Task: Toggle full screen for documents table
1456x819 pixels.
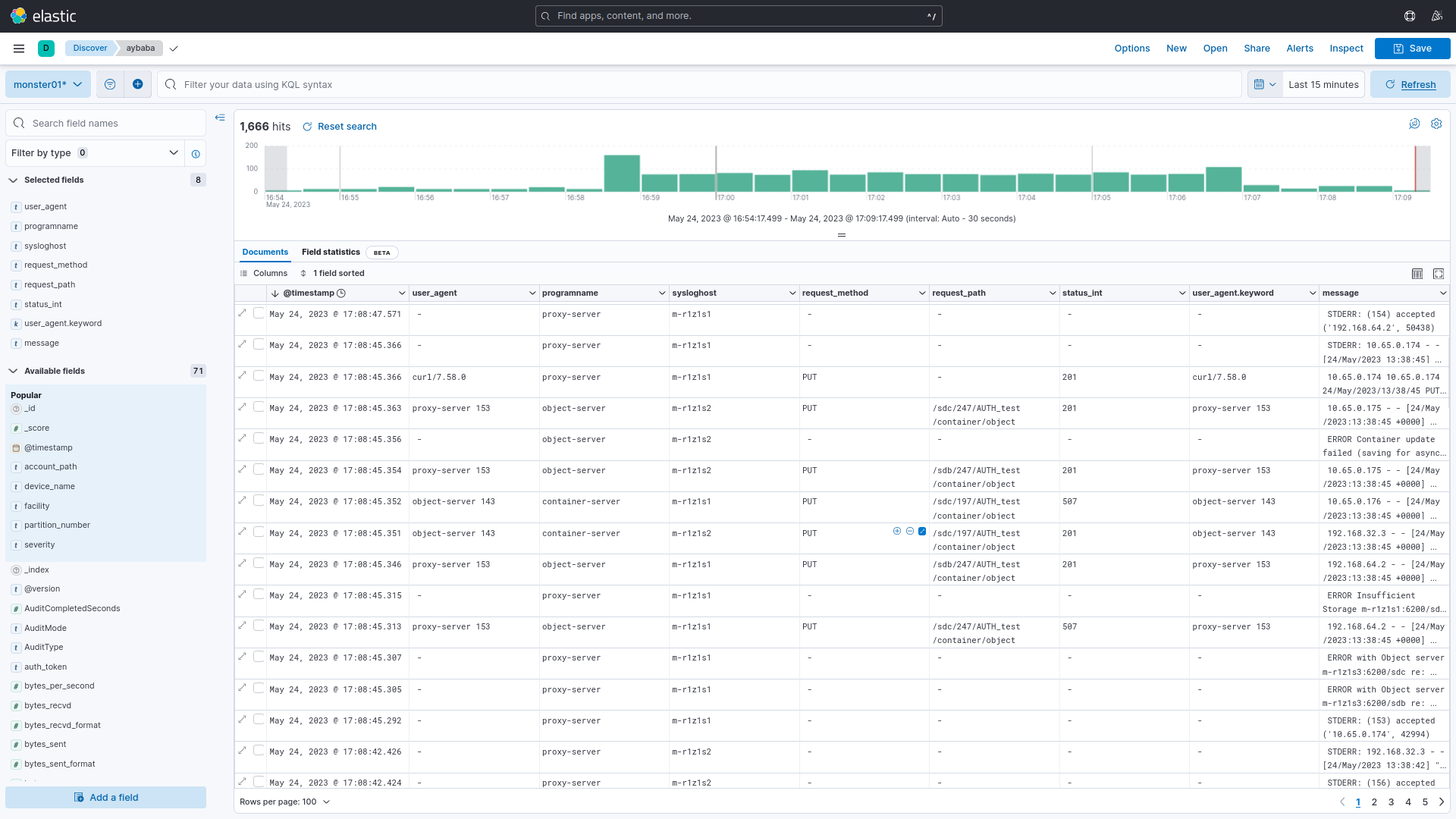Action: click(x=1439, y=274)
